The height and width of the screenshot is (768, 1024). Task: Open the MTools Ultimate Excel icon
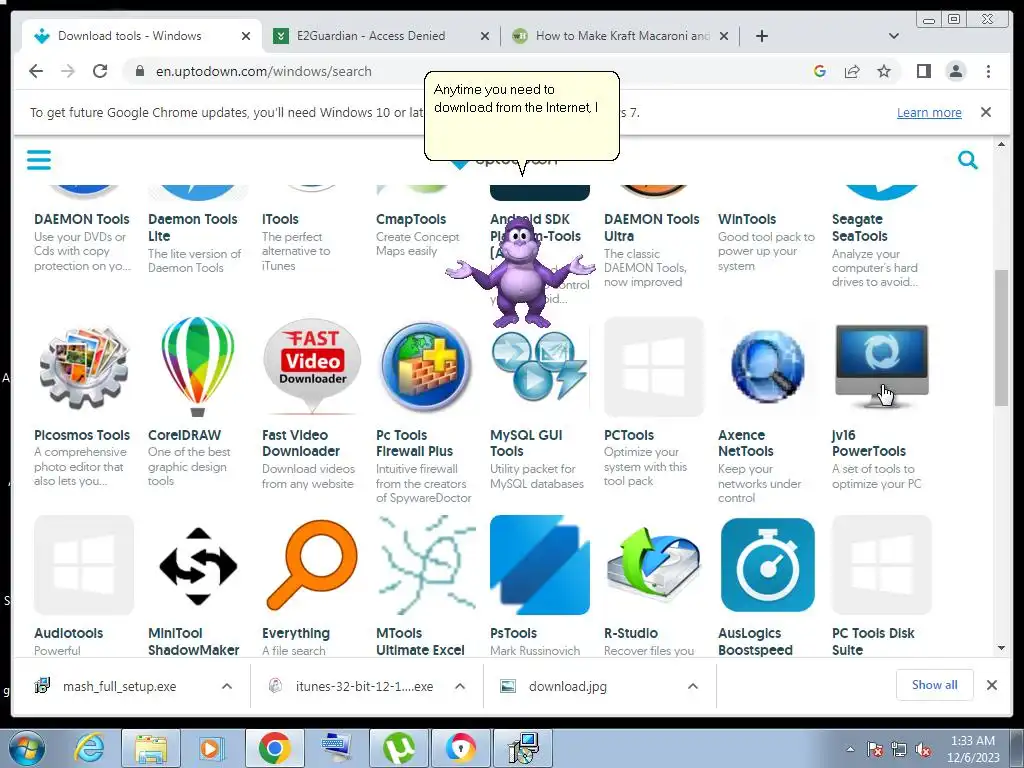point(426,565)
